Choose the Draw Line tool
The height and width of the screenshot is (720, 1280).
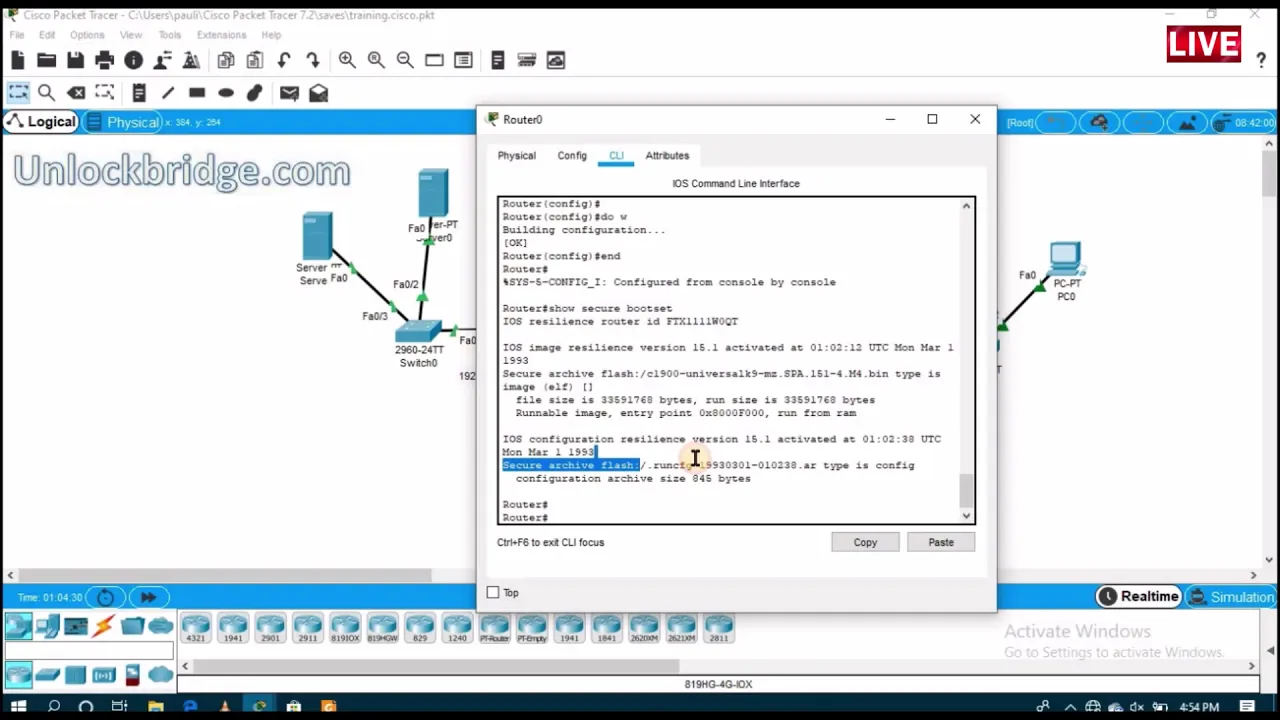pyautogui.click(x=168, y=93)
